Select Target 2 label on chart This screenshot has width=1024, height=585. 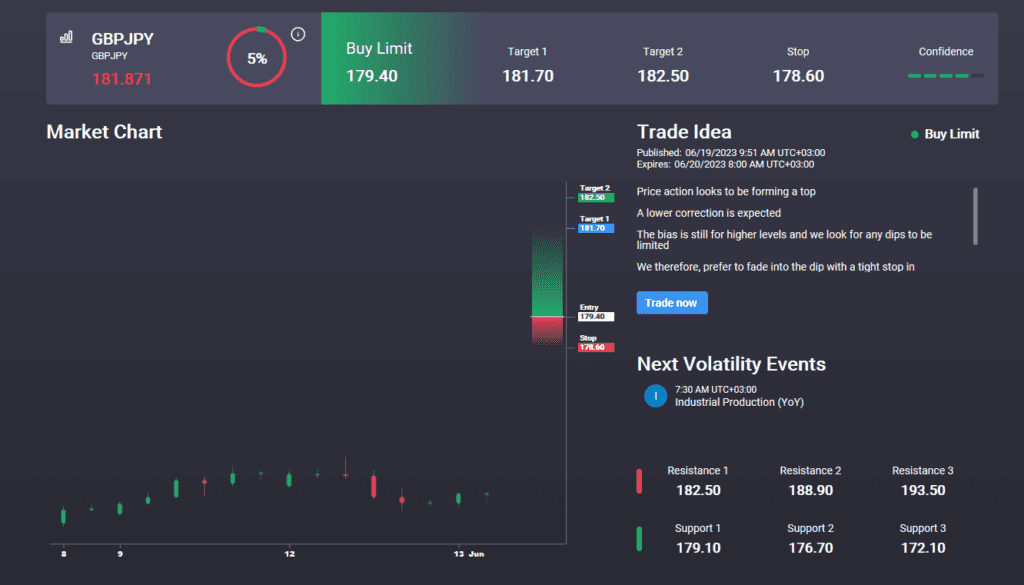pos(593,193)
